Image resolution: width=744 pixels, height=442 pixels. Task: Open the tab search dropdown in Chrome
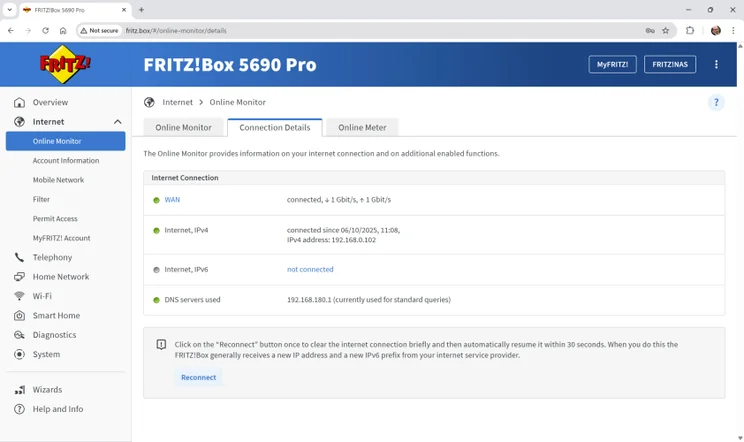10,10
